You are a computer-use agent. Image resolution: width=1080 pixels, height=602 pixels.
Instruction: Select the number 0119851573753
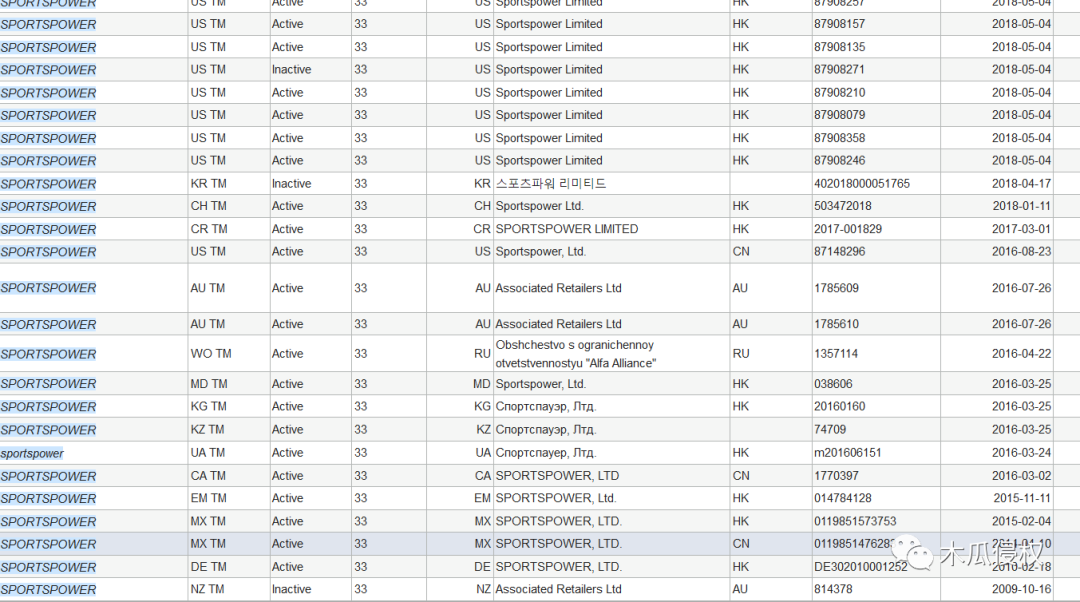855,521
